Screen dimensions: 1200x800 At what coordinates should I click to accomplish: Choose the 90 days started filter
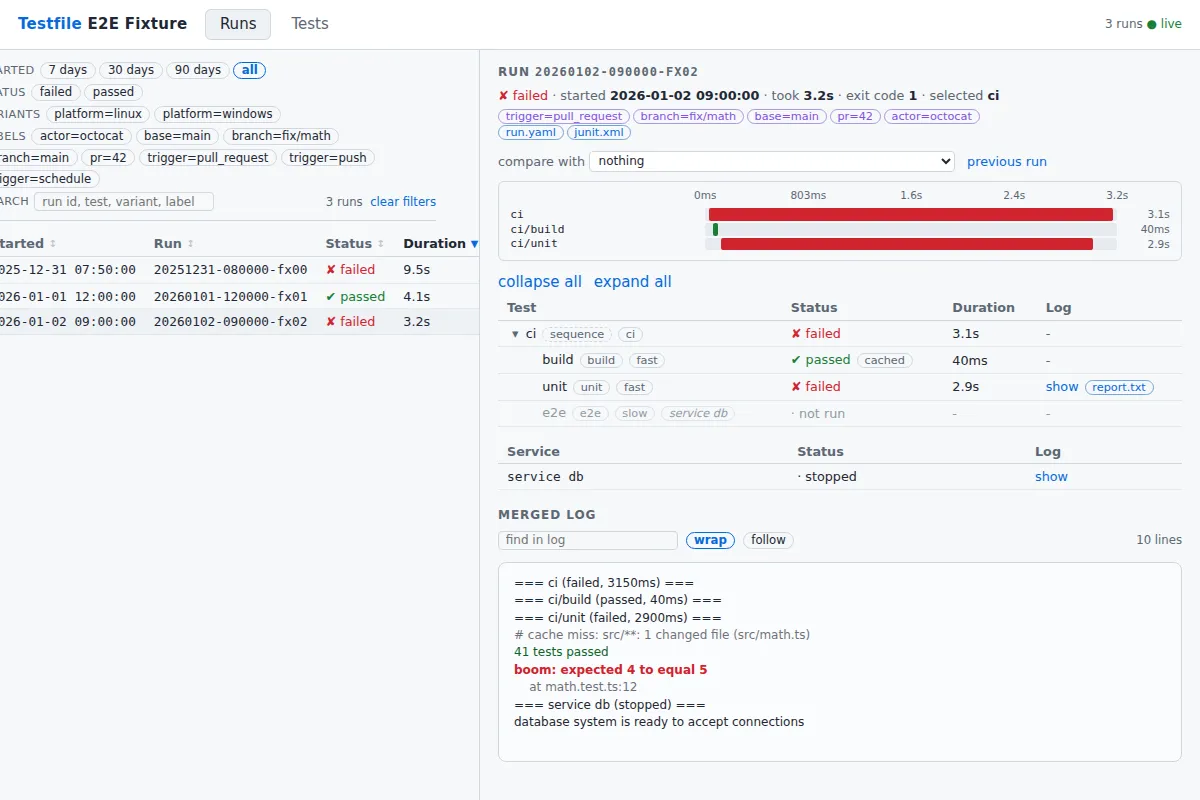[198, 70]
